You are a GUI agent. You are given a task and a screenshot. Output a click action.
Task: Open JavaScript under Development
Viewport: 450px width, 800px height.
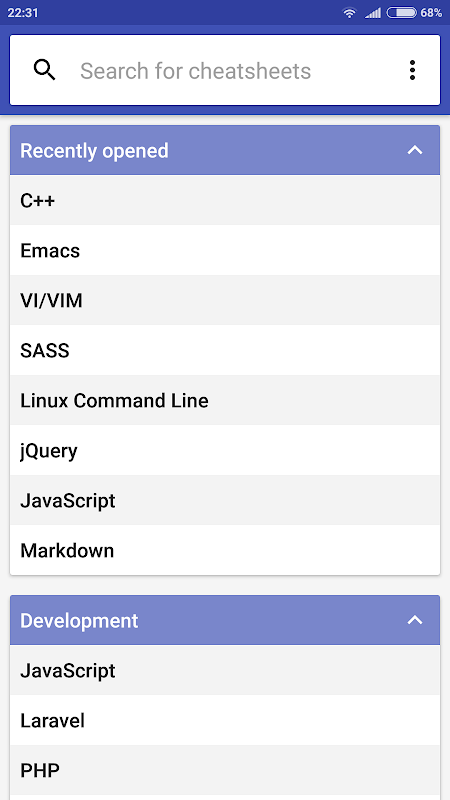(x=225, y=670)
